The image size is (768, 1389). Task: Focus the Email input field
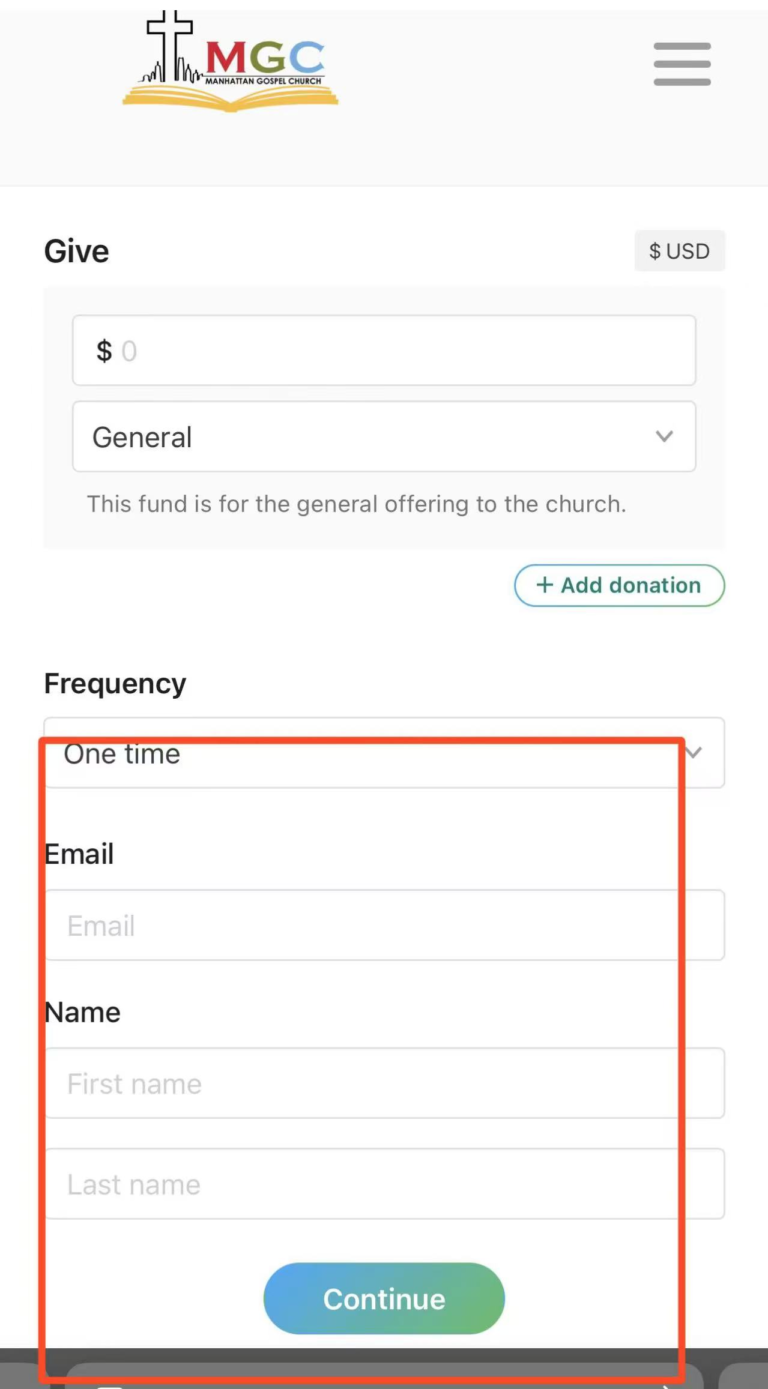point(384,925)
